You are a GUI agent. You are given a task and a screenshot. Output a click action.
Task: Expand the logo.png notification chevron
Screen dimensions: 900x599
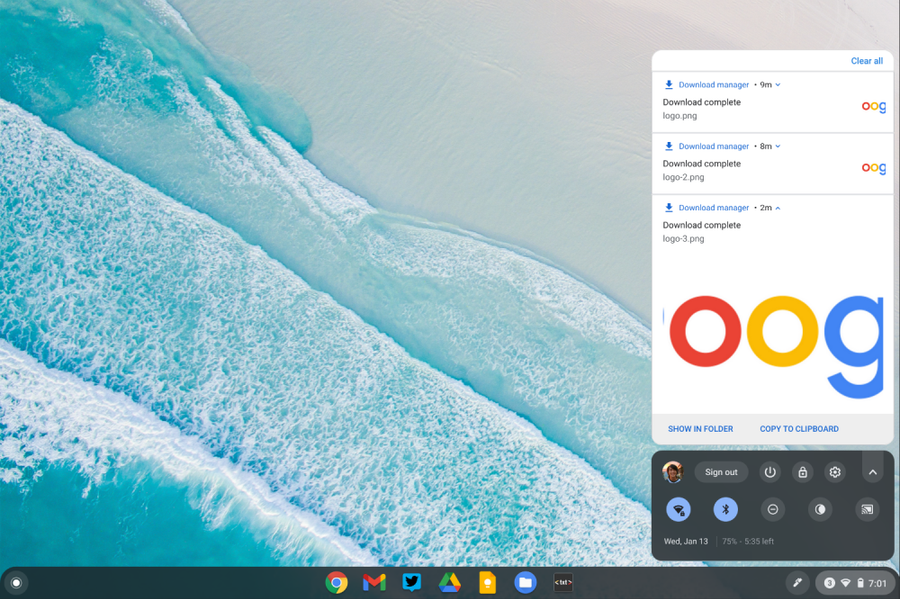pyautogui.click(x=778, y=85)
